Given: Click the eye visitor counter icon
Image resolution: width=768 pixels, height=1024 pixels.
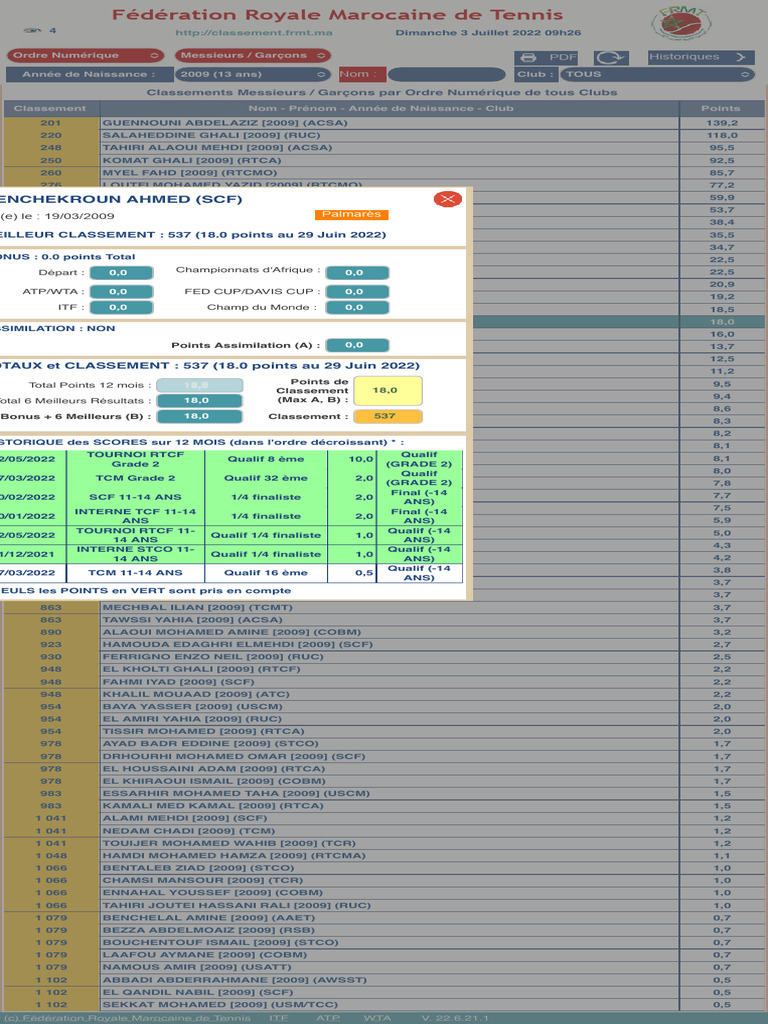Looking at the screenshot, I should pyautogui.click(x=32, y=32).
